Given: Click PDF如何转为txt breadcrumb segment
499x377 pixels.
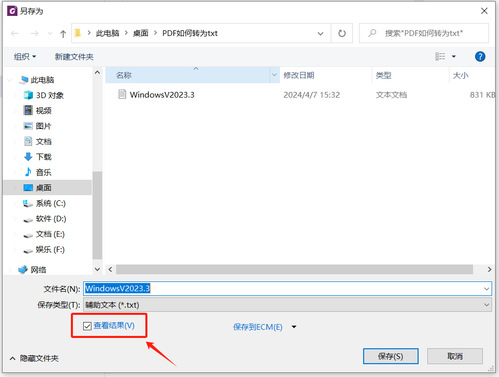Looking at the screenshot, I should pyautogui.click(x=190, y=33).
